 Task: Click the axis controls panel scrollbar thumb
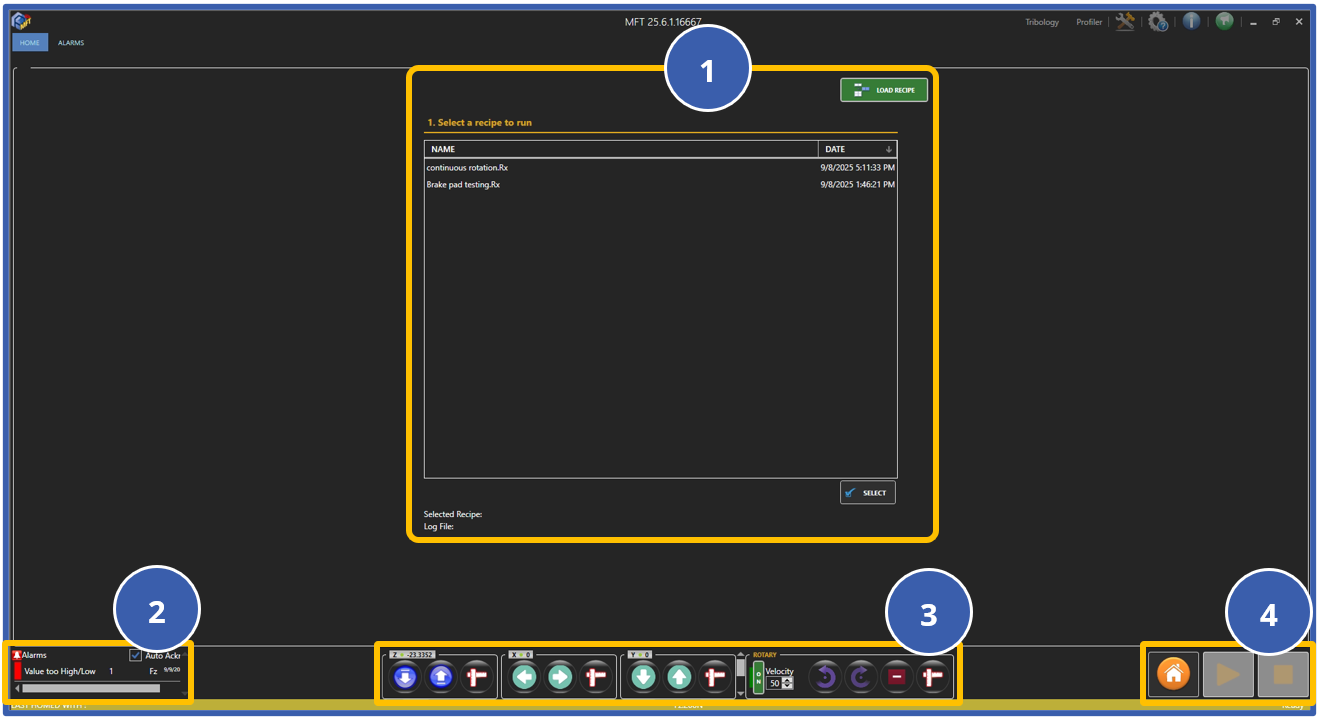pos(740,667)
